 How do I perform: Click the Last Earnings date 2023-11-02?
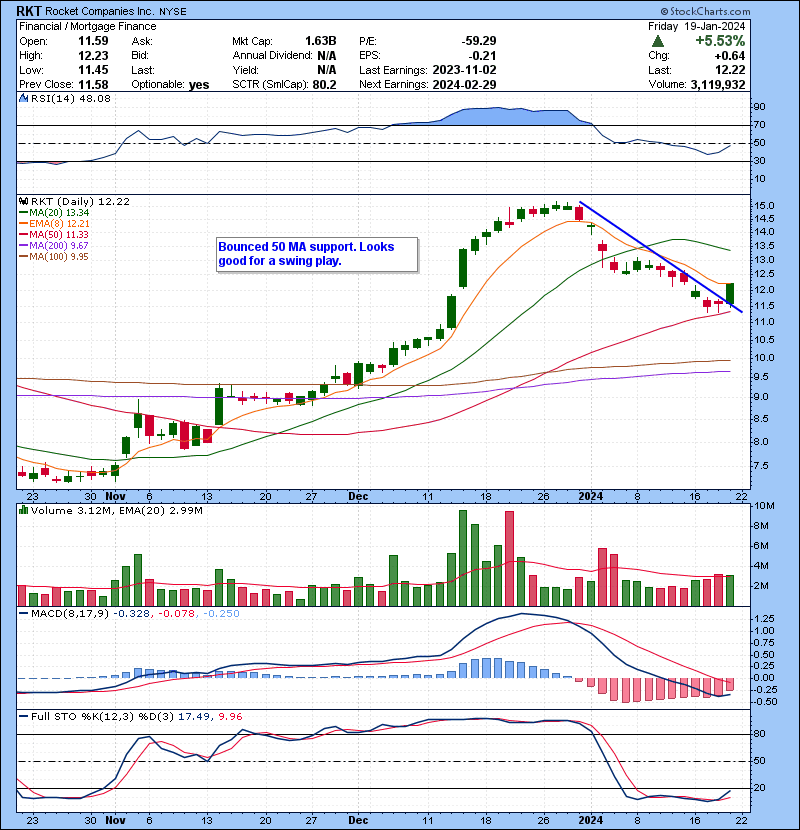464,70
